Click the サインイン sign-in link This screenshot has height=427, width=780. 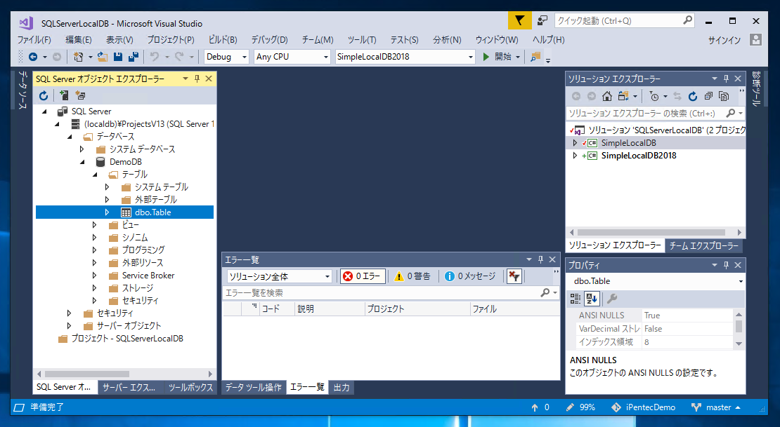click(724, 40)
